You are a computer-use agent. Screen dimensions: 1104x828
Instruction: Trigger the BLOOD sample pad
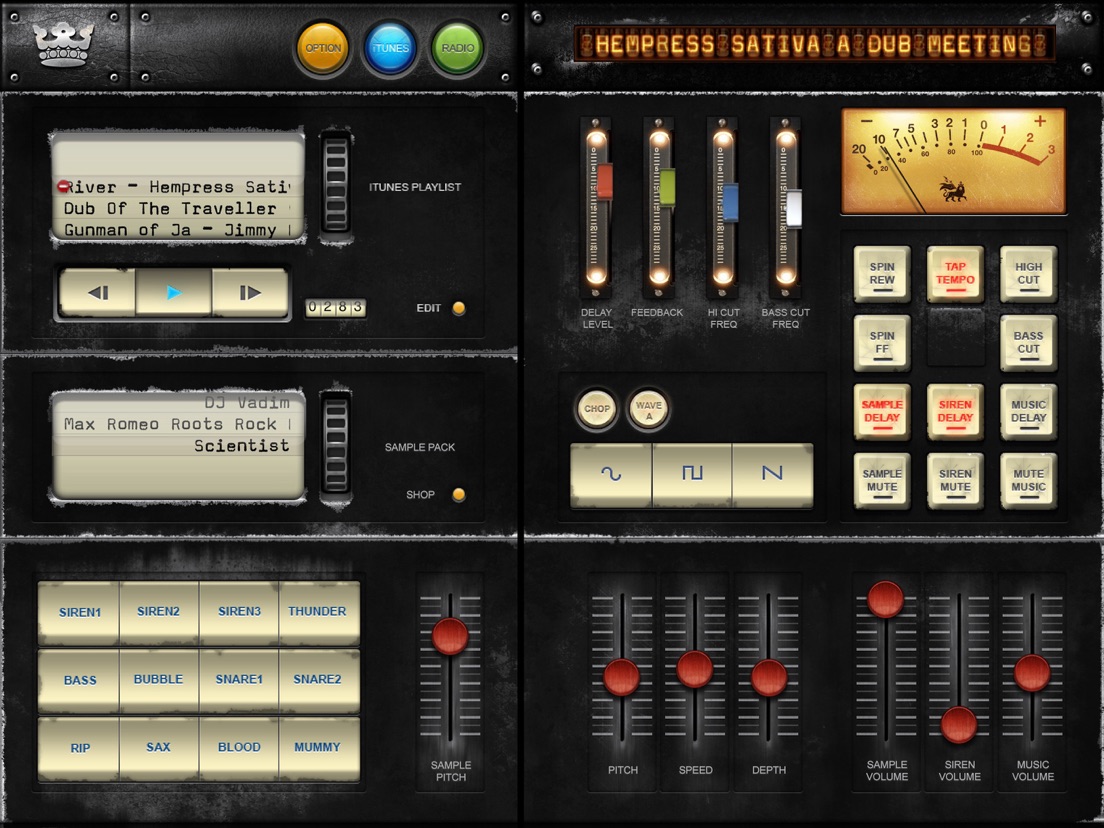click(239, 748)
